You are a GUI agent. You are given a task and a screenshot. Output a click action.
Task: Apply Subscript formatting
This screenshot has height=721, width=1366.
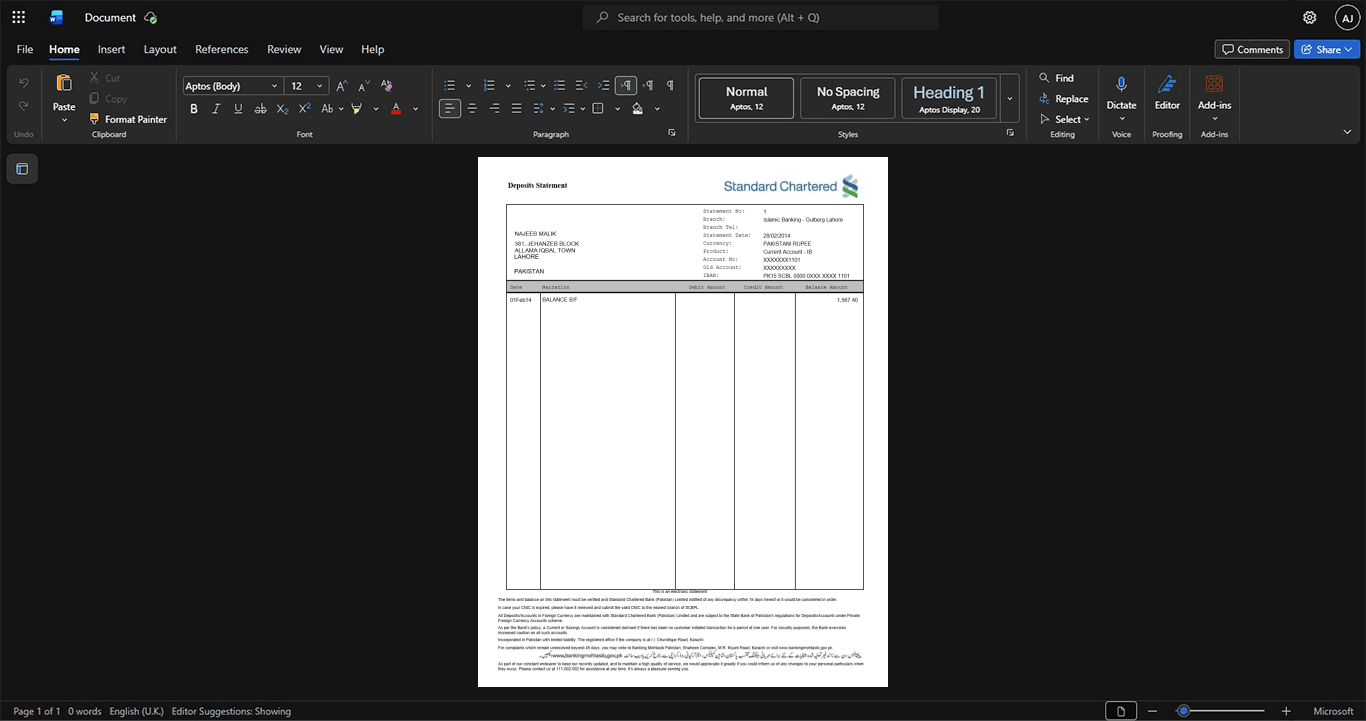pyautogui.click(x=282, y=108)
